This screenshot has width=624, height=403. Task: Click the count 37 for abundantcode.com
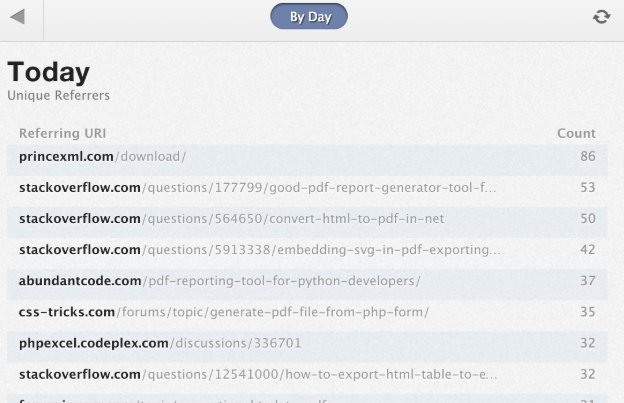point(587,281)
